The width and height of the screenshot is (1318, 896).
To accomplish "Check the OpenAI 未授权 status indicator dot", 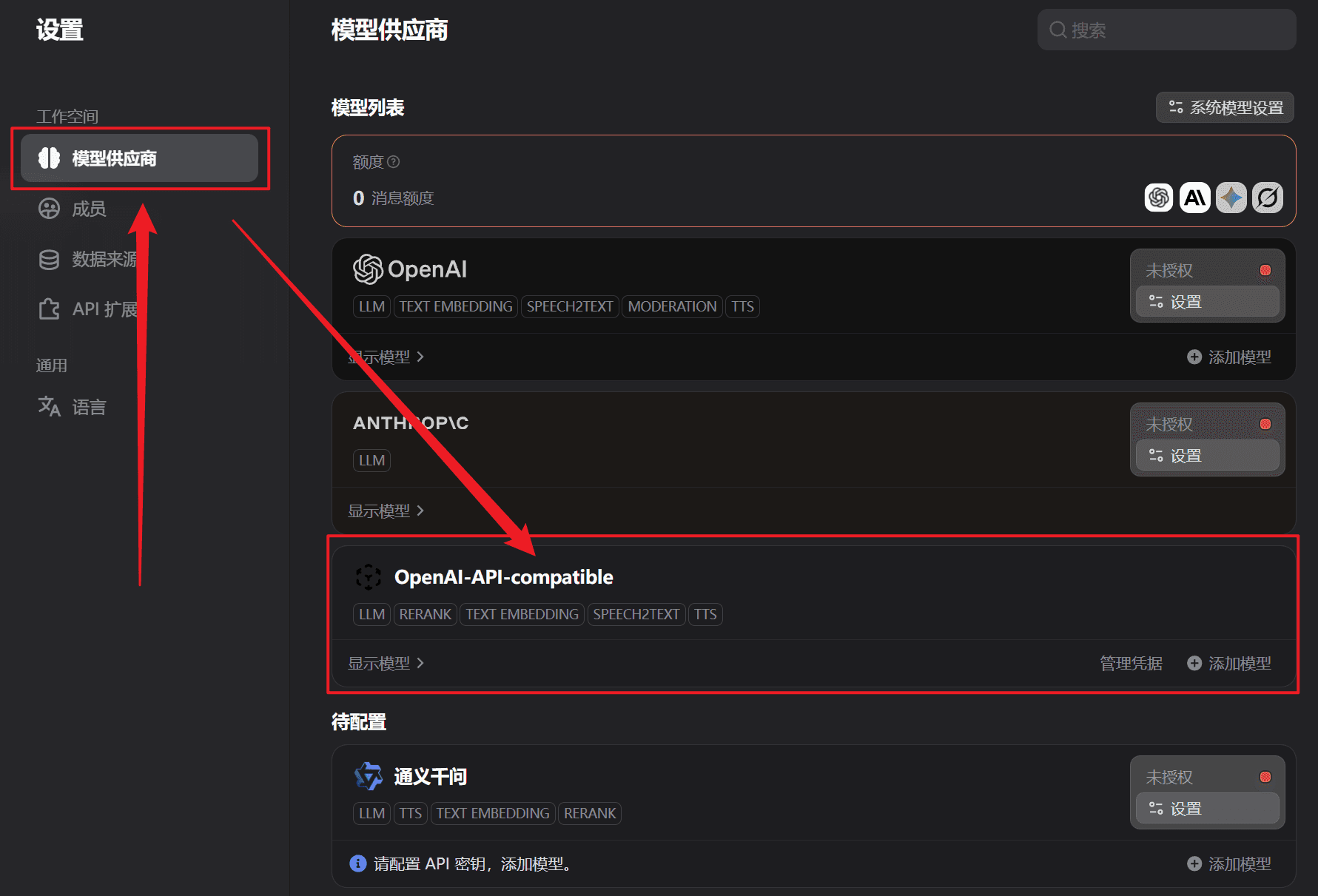I will coord(1265,269).
